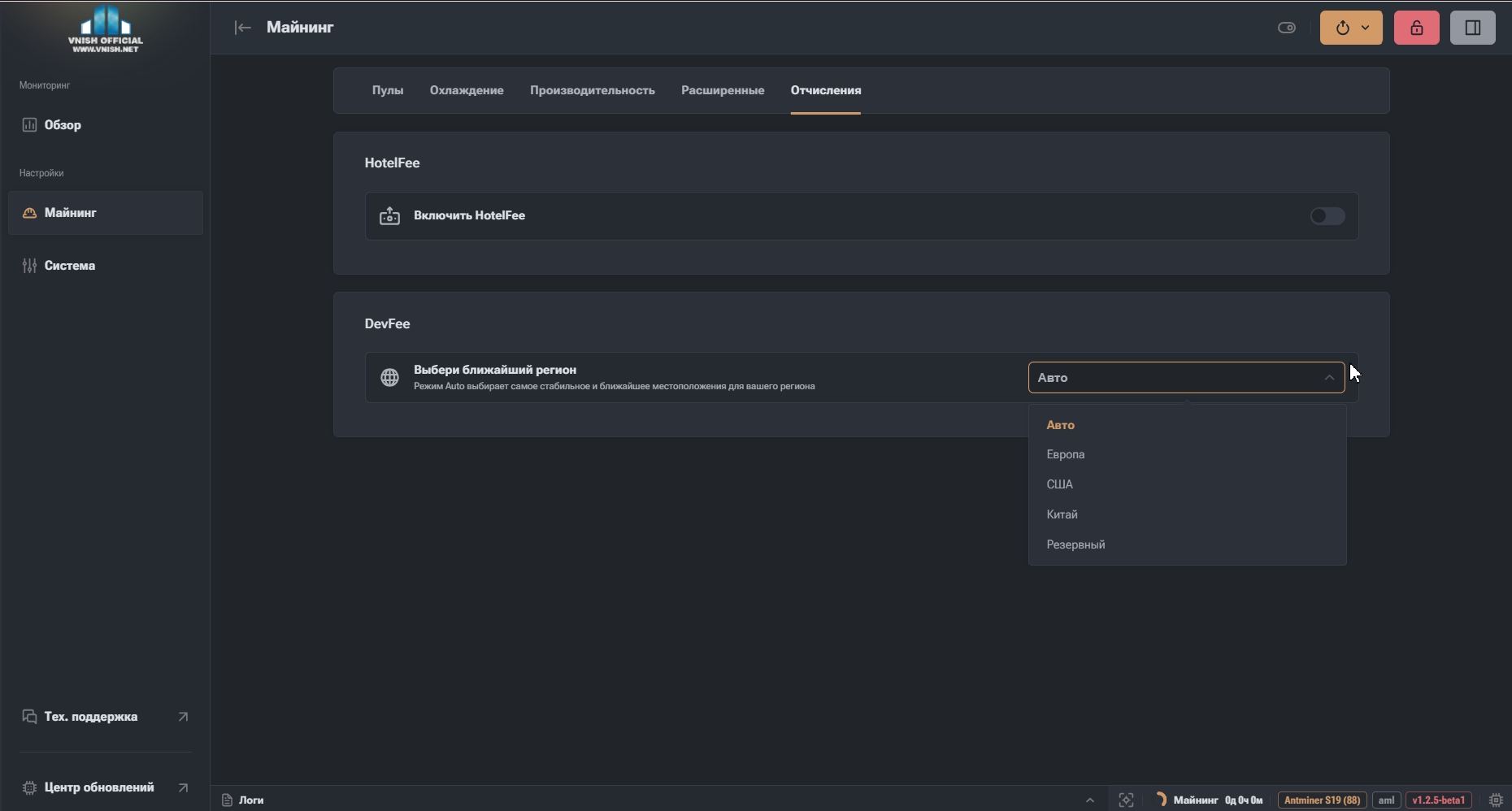Click the Центр обновлений chip icon
Image resolution: width=1512 pixels, height=811 pixels.
[29, 787]
